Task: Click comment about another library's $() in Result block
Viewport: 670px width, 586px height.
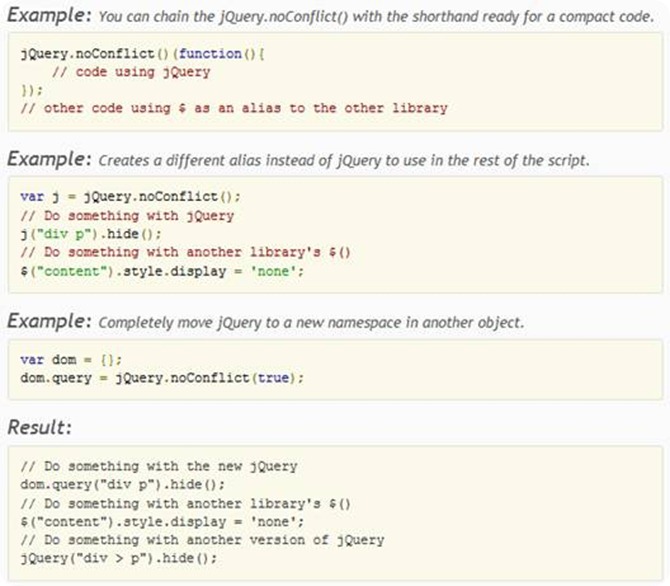Action: pyautogui.click(x=185, y=504)
